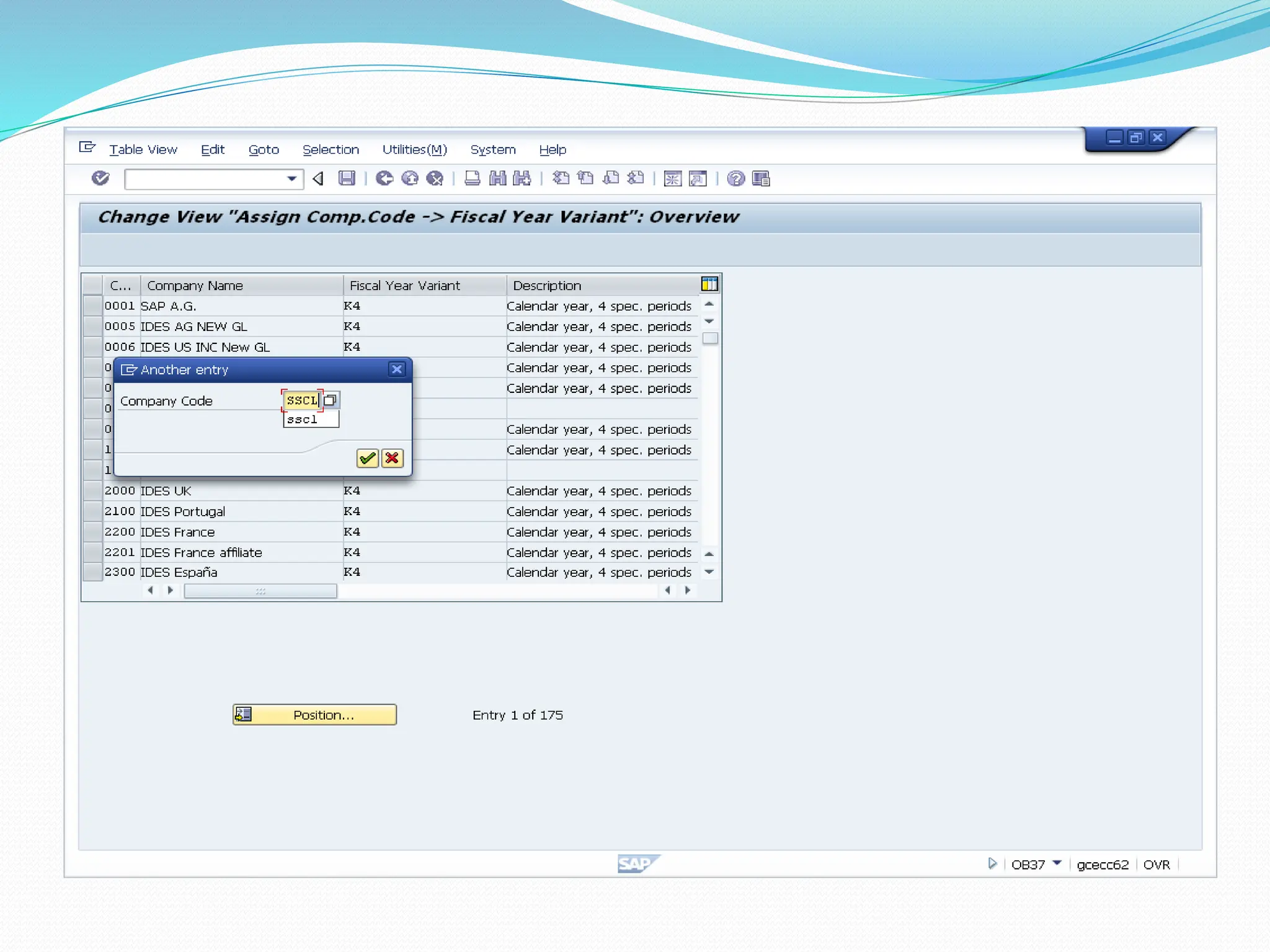Select the sscl history suggestion
The width and height of the screenshot is (1270, 952).
(311, 420)
